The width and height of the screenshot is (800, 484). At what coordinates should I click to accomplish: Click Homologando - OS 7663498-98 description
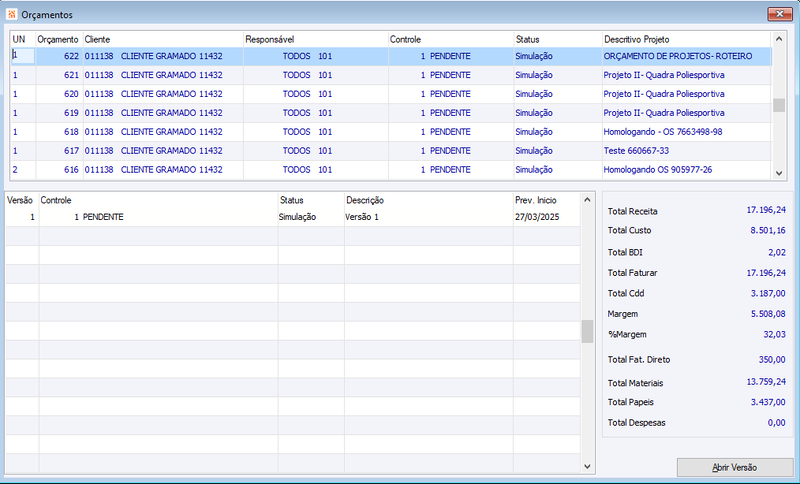click(663, 132)
